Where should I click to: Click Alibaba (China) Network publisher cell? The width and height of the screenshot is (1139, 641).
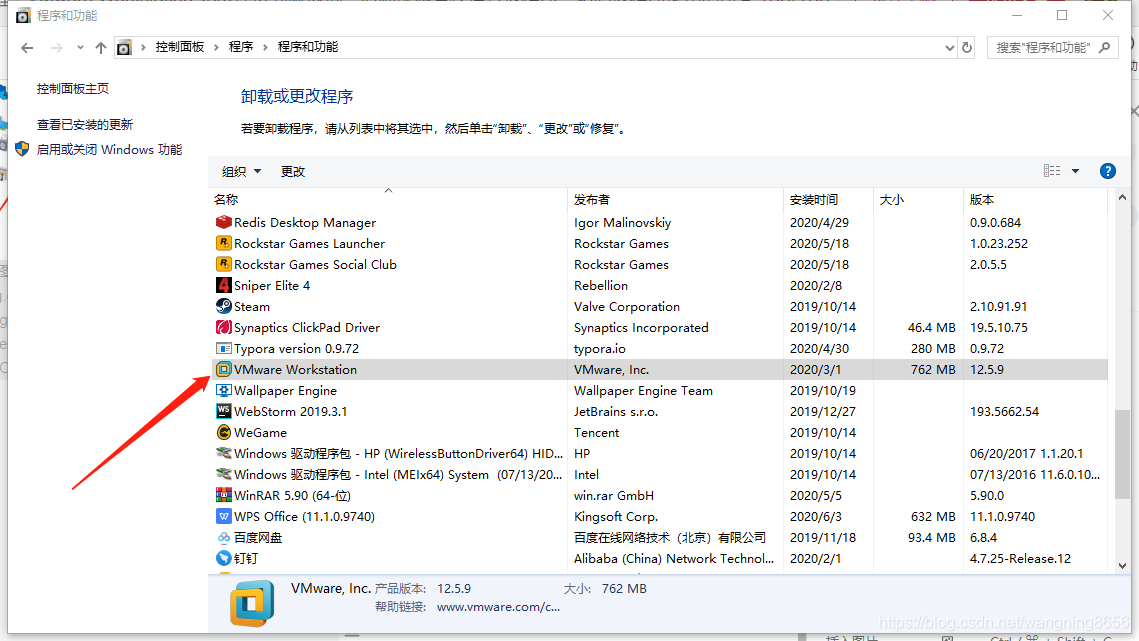click(x=674, y=559)
